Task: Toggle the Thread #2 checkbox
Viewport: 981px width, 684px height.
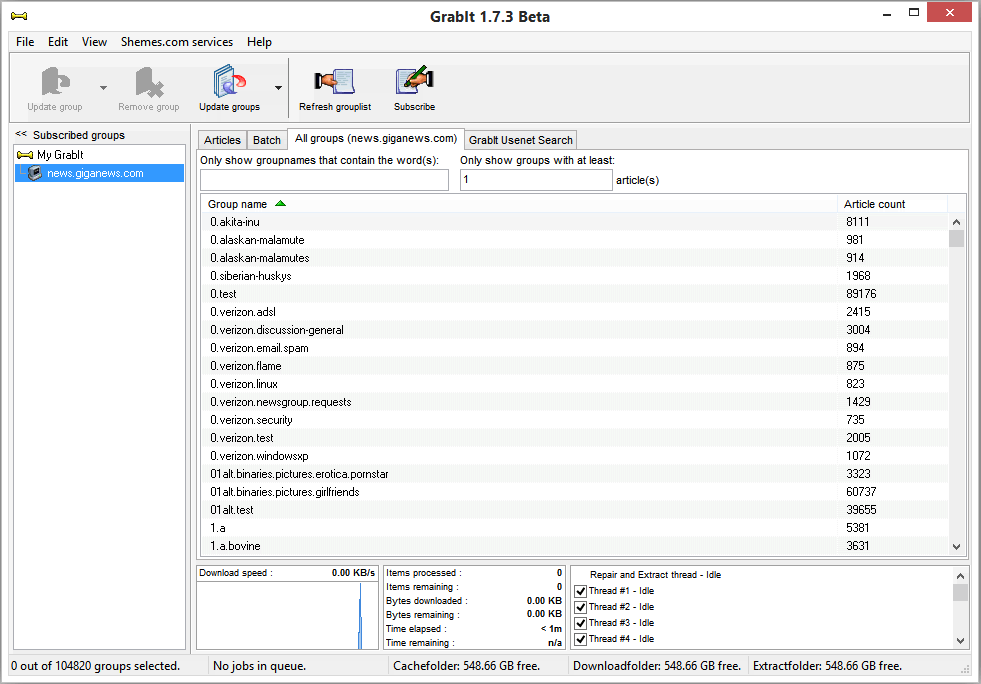Action: (581, 607)
